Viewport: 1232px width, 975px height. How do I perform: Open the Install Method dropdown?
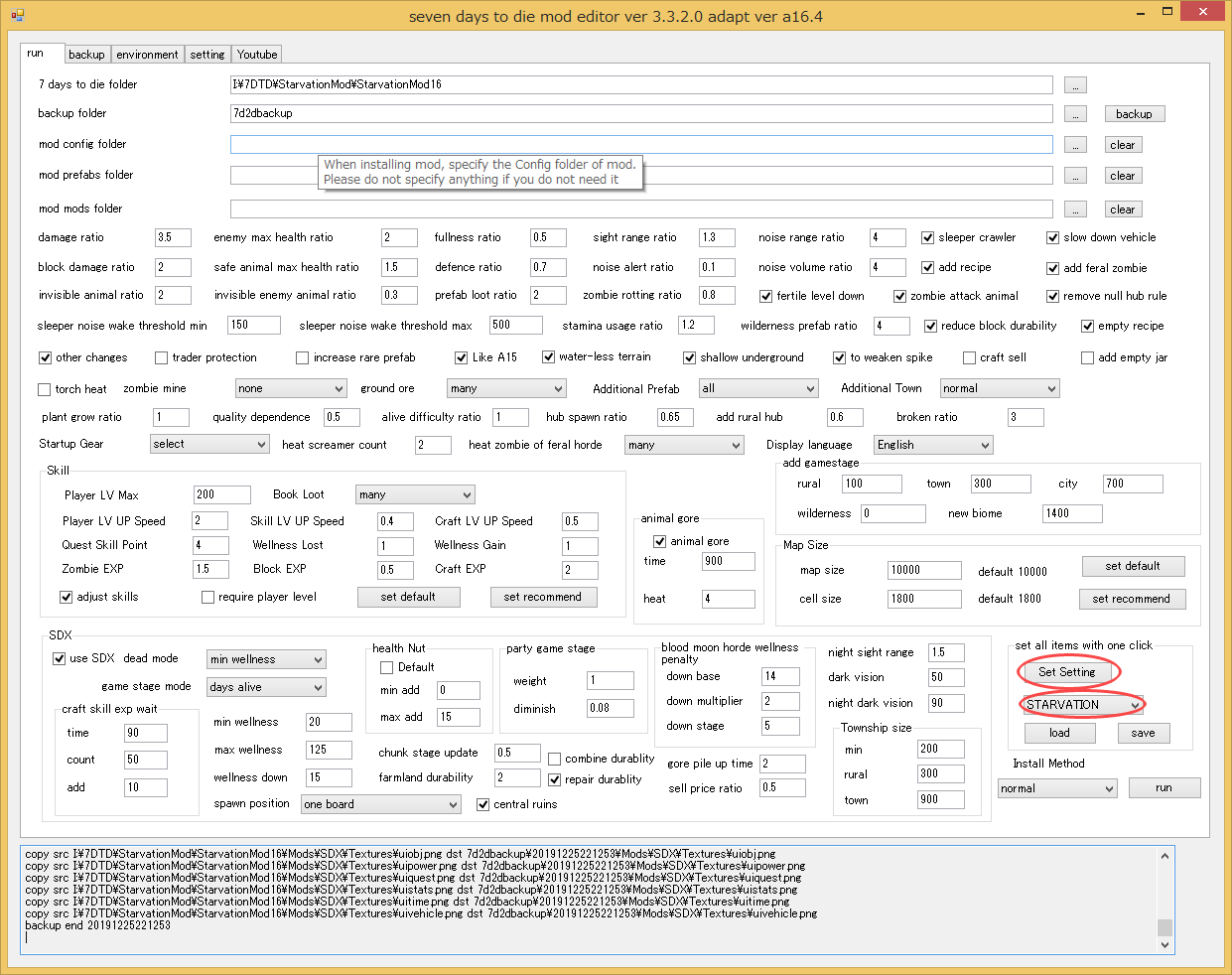click(1058, 788)
